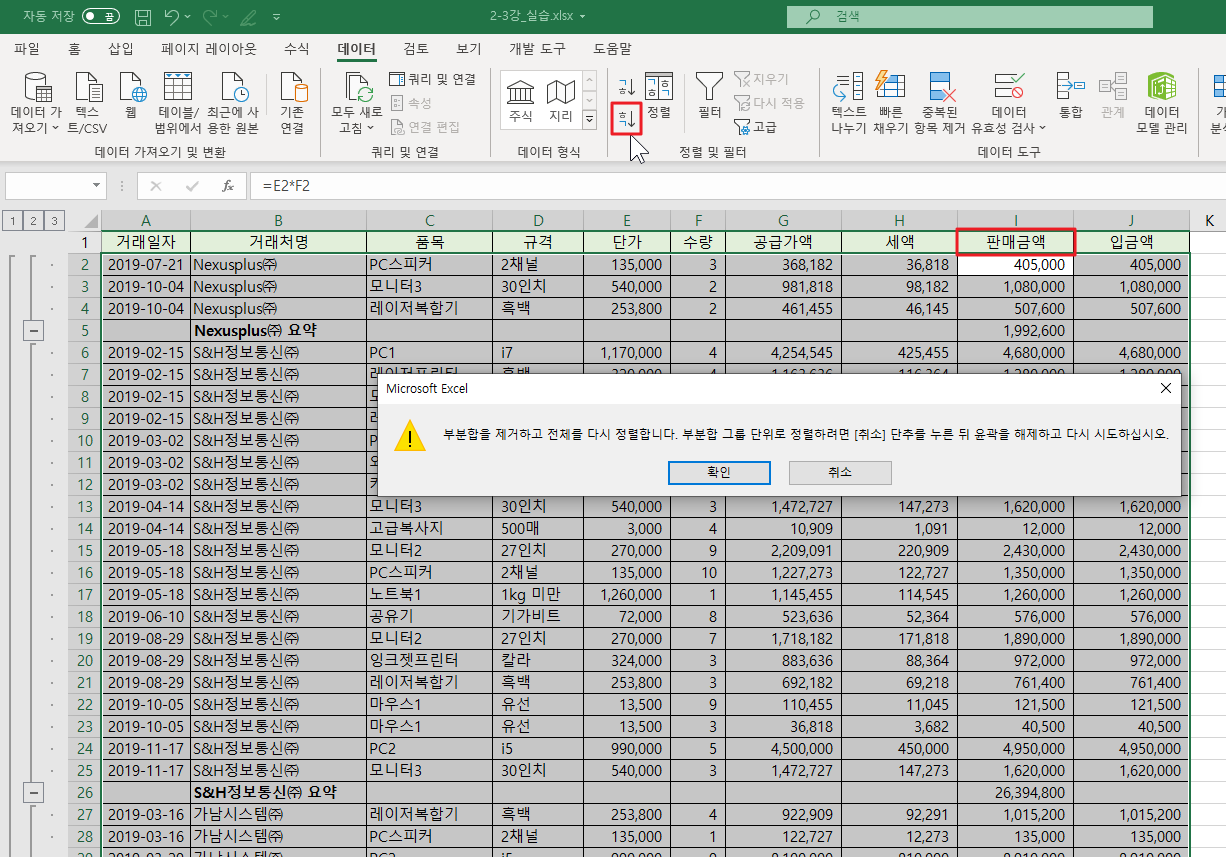
Task: Switch to the 삽입 tab
Action: (x=121, y=49)
